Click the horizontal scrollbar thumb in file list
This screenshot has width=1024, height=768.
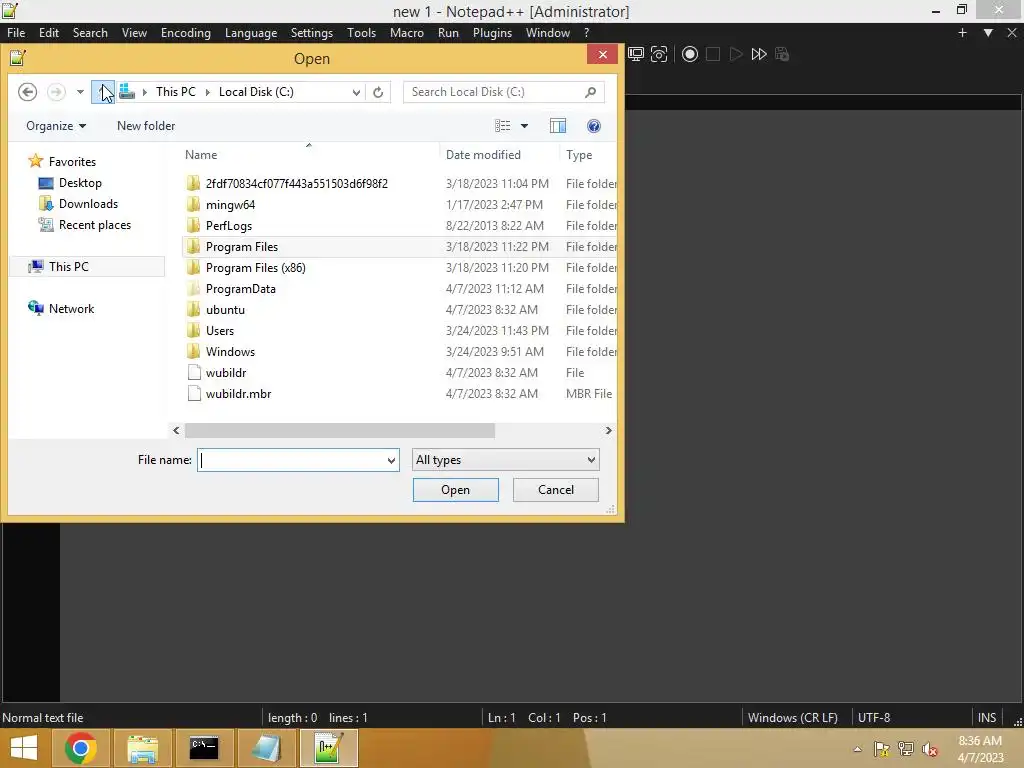340,430
